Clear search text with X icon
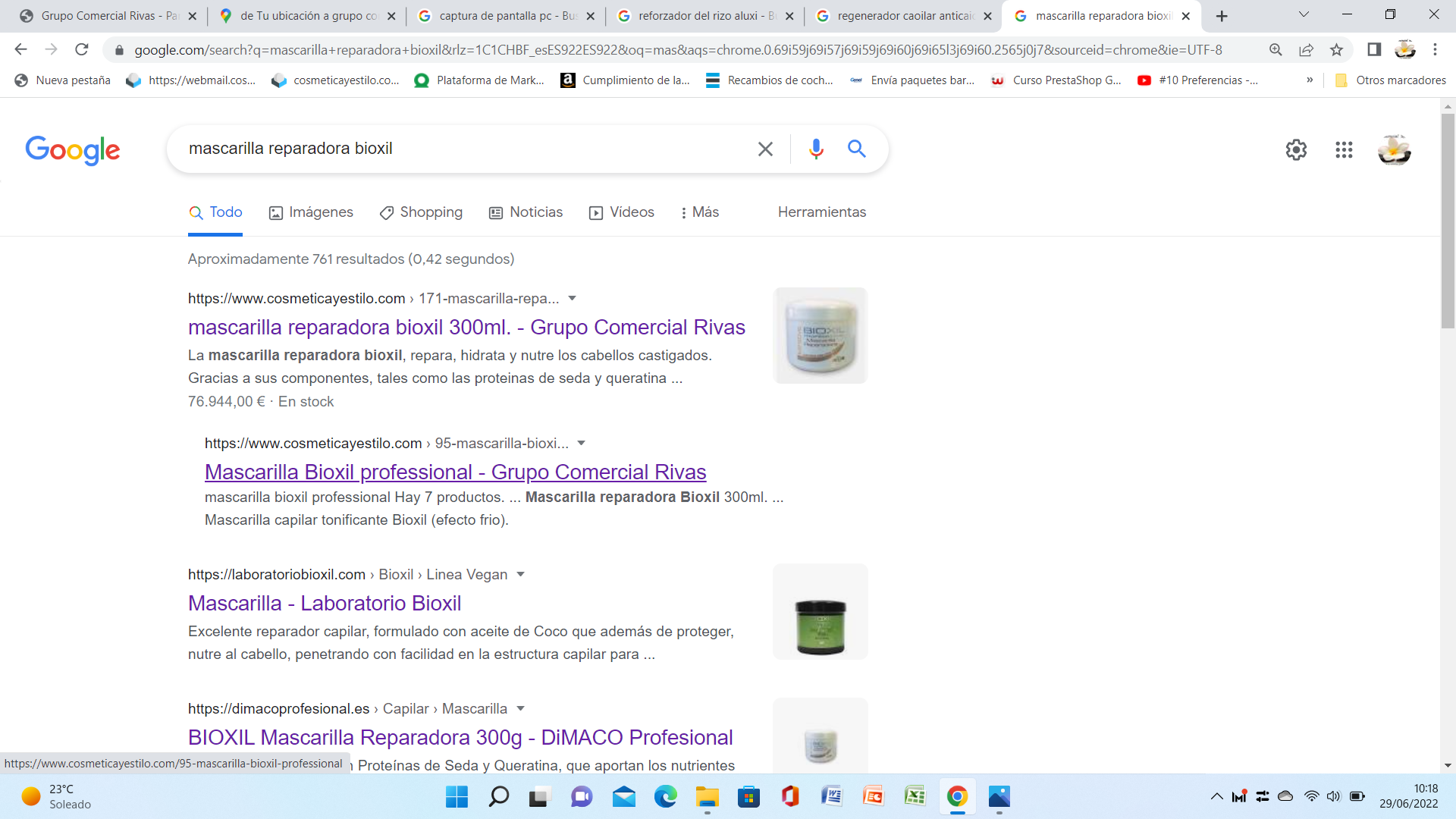 coord(765,149)
